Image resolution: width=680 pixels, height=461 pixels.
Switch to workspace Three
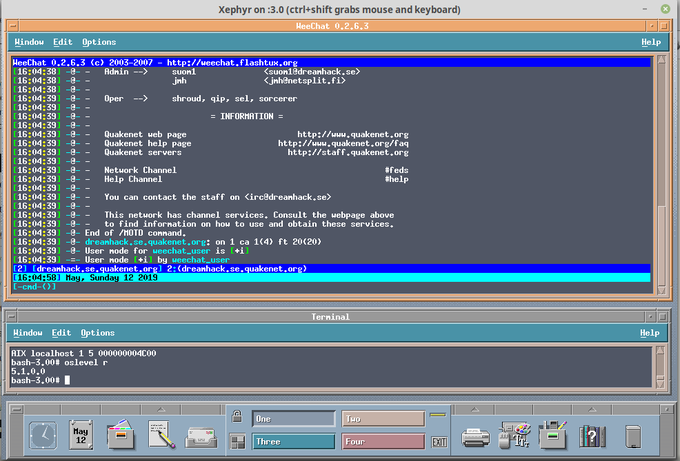(294, 441)
